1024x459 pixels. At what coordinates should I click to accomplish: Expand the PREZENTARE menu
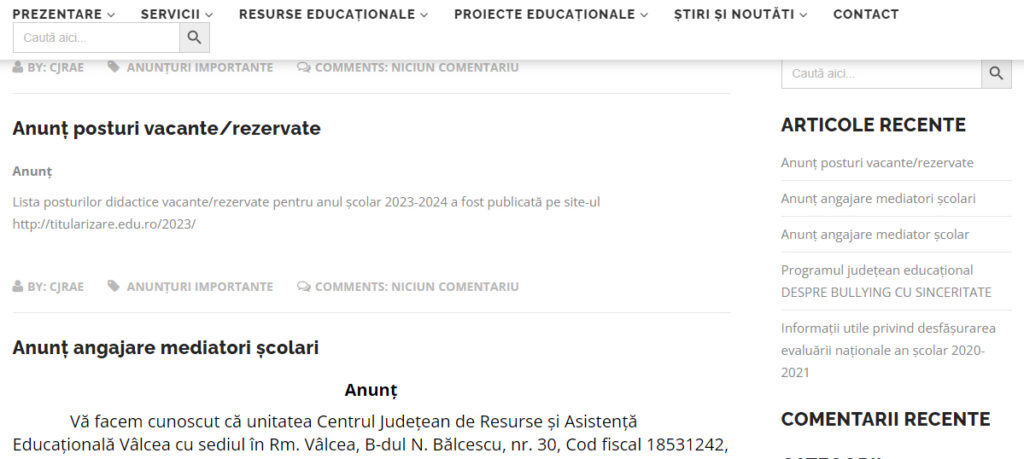point(63,14)
